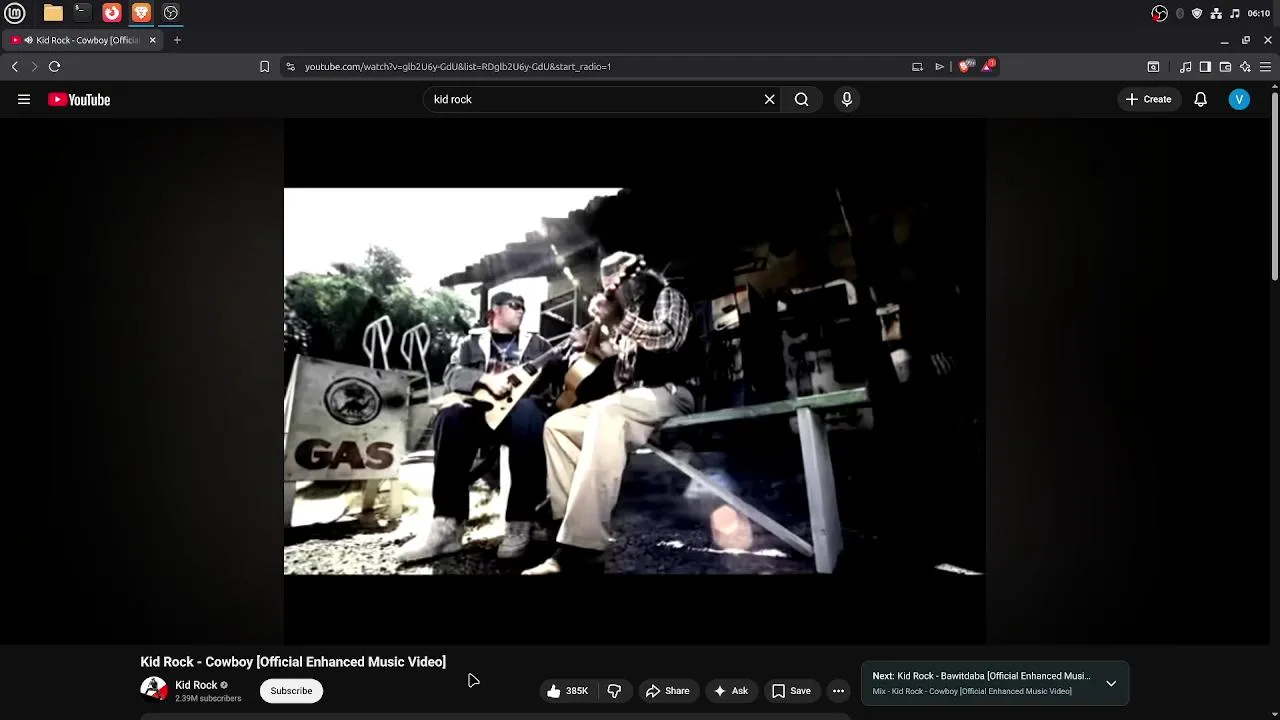Dislike the video with thumbs down
Image resolution: width=1280 pixels, height=720 pixels.
614,691
